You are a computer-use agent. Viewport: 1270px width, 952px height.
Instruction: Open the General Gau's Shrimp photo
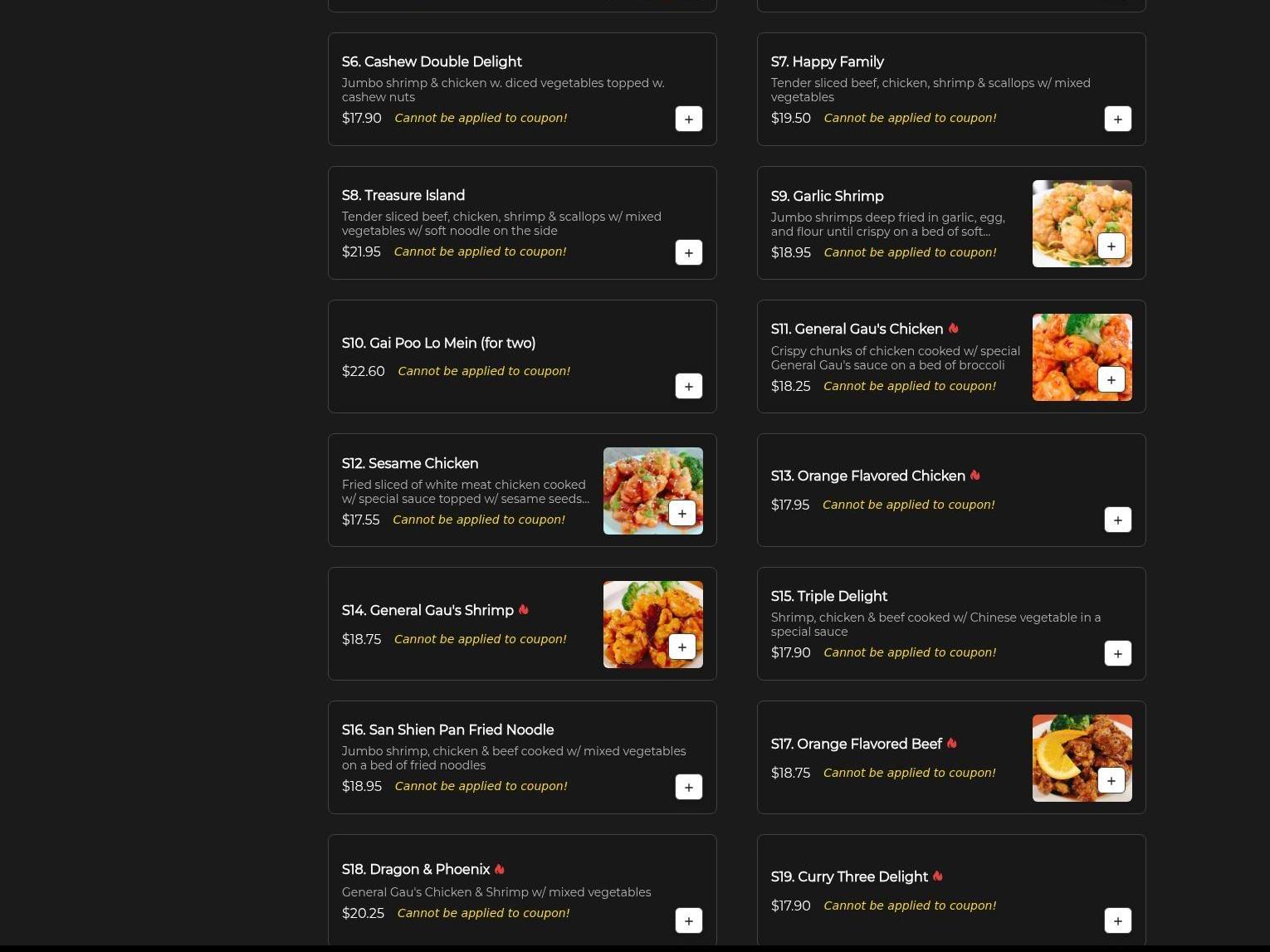pyautogui.click(x=653, y=624)
